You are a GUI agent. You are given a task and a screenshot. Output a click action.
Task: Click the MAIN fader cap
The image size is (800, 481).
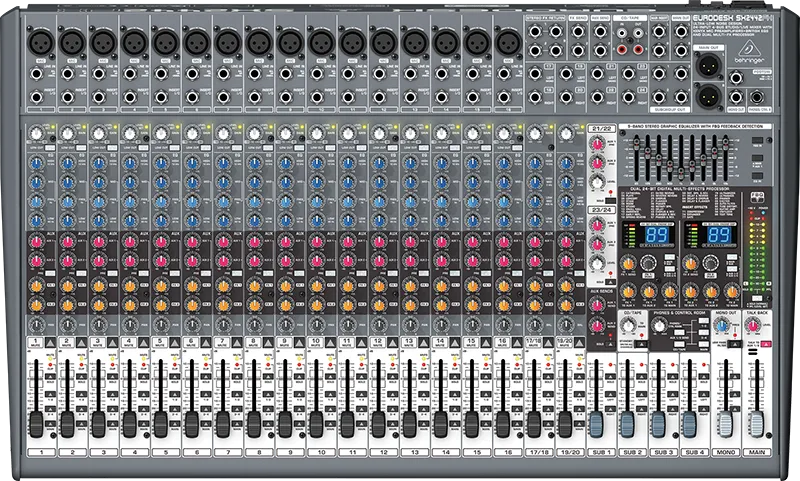coord(755,423)
